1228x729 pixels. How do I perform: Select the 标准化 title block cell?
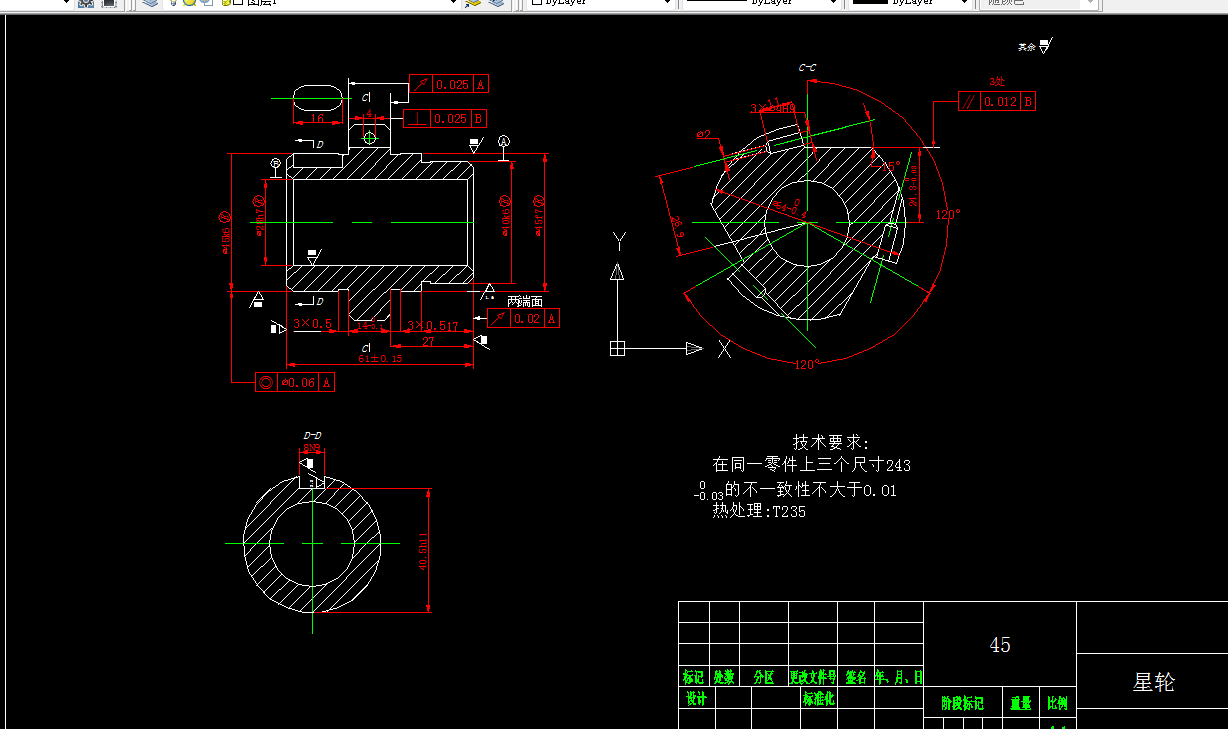(x=818, y=699)
